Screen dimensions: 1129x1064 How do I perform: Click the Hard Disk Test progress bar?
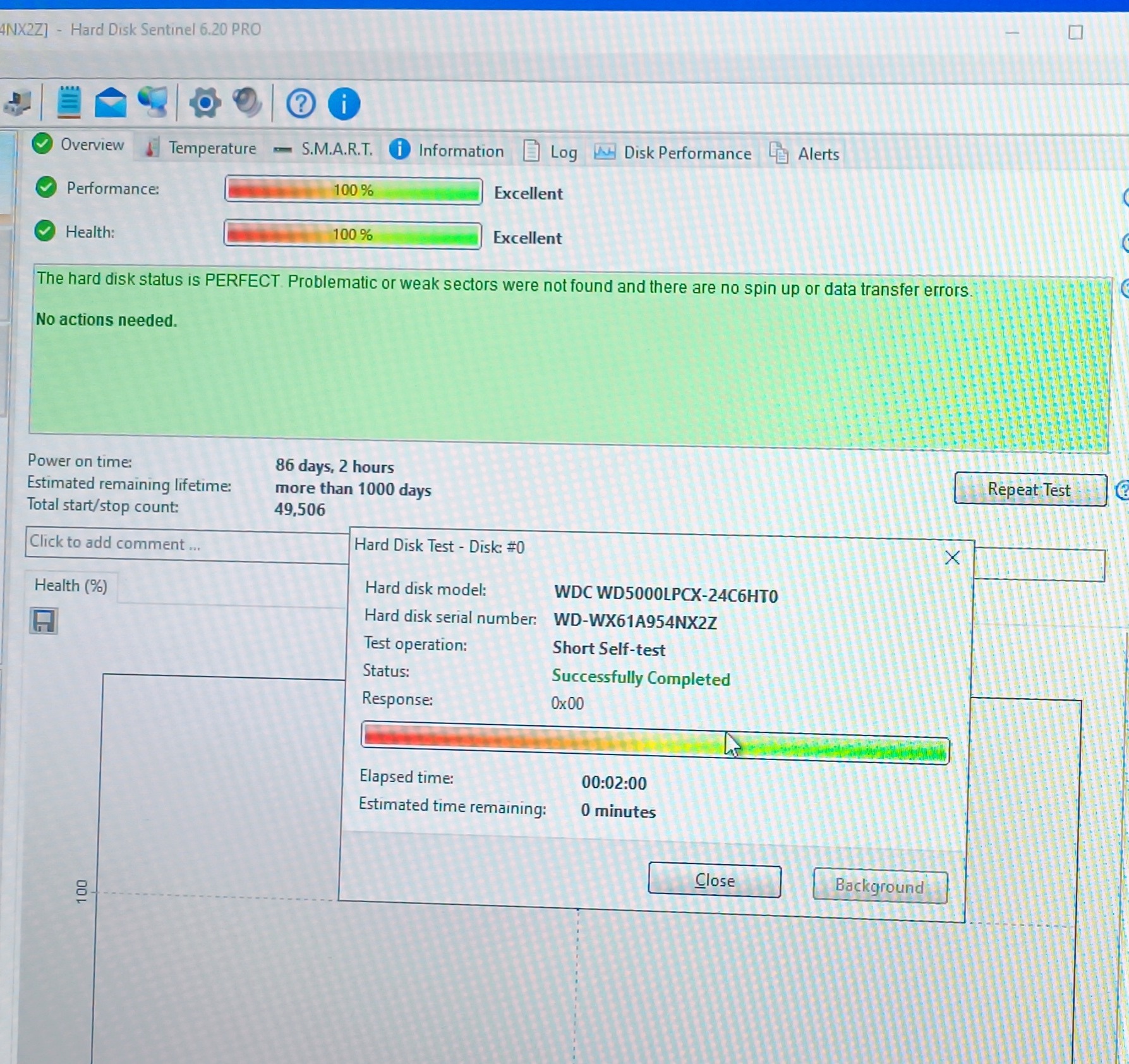pyautogui.click(x=655, y=743)
